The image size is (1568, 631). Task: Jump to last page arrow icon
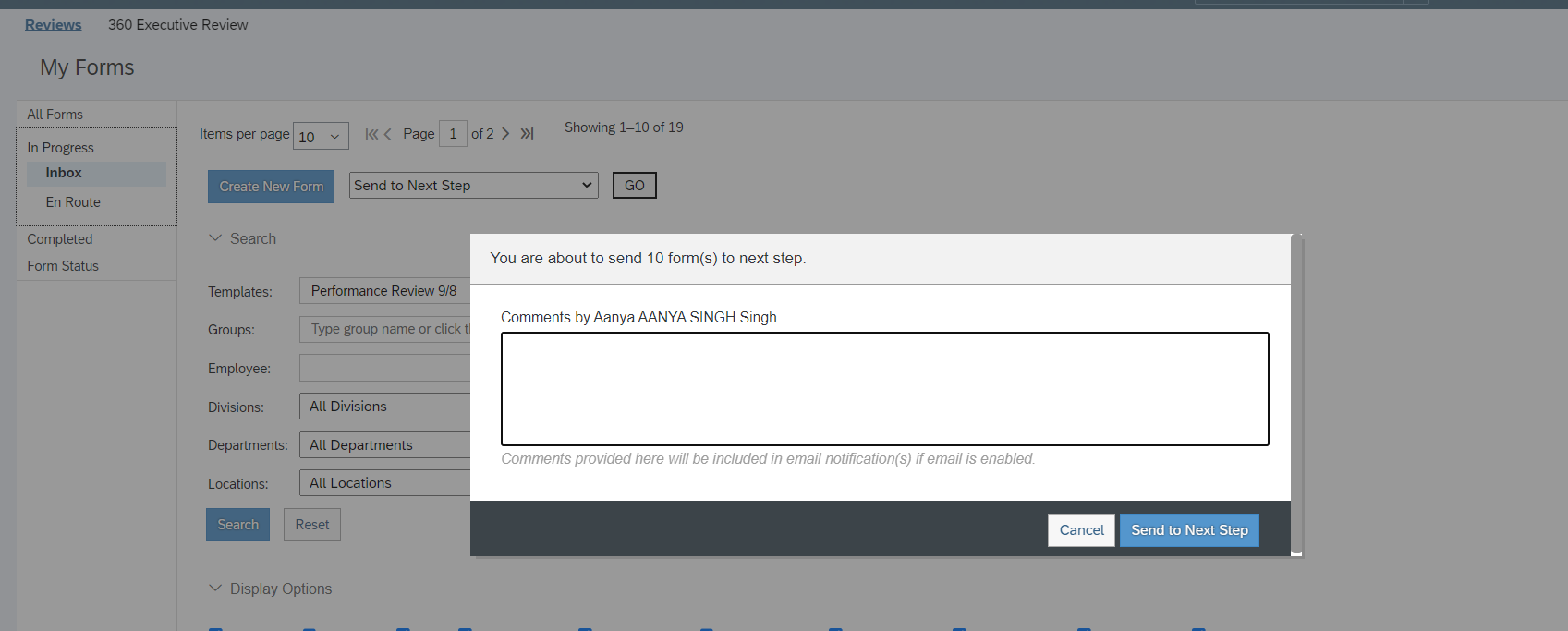click(x=527, y=134)
